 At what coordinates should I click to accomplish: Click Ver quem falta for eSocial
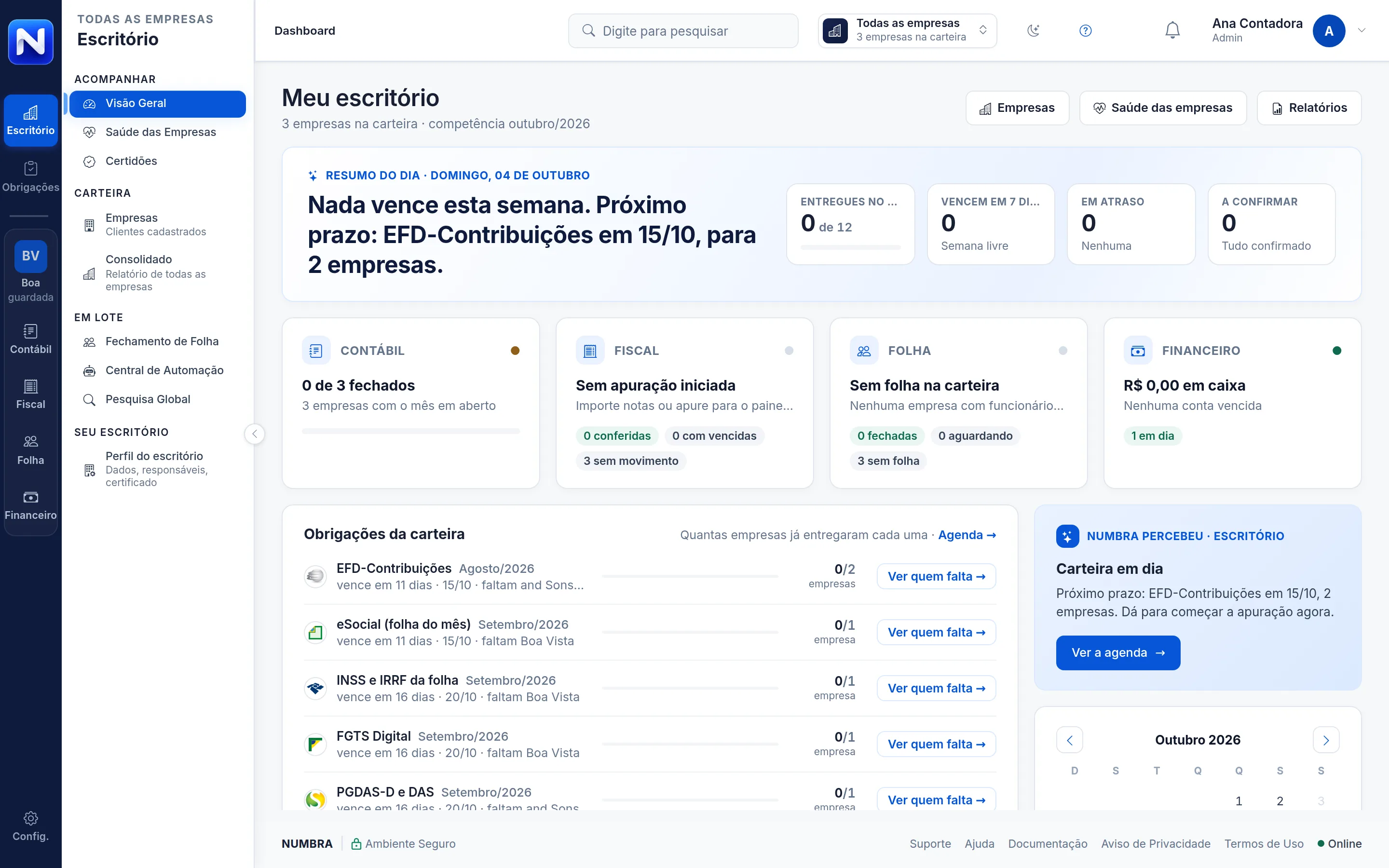[936, 632]
